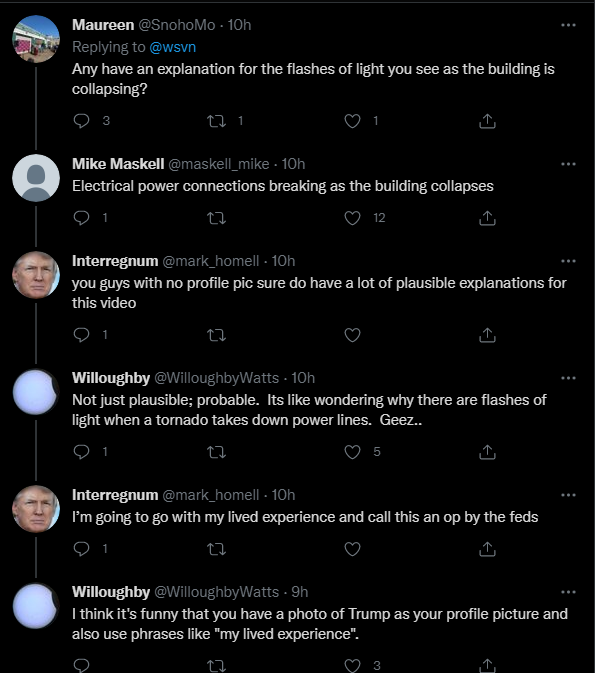
Task: Retweet Interregnum's 'no profile pic' tweet
Action: tap(216, 335)
